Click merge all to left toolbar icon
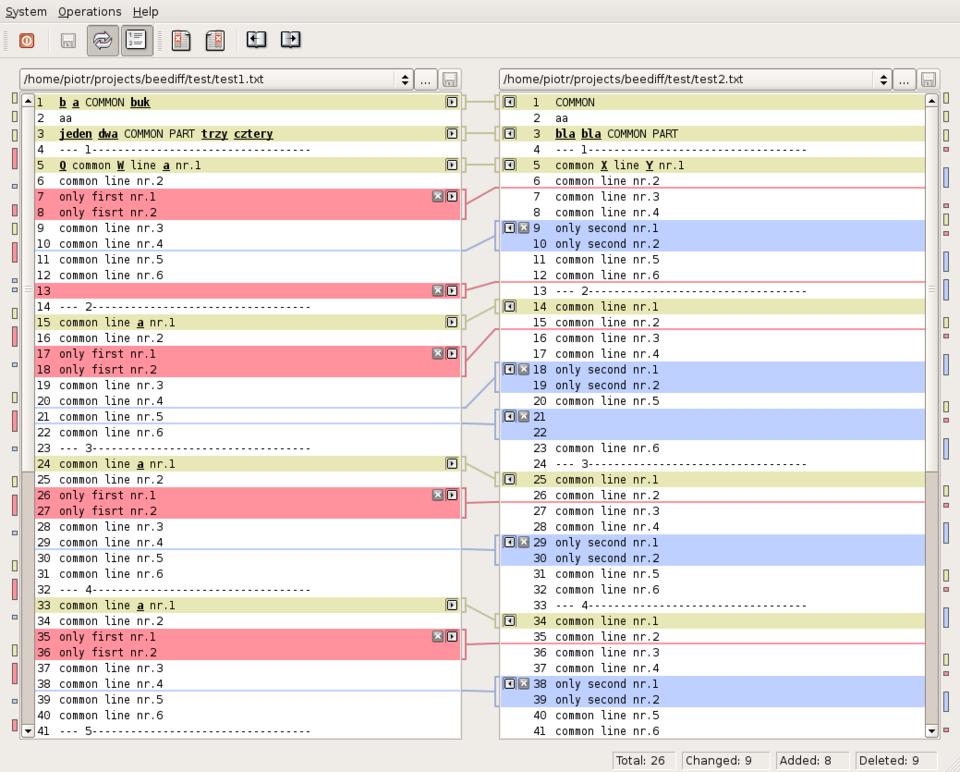The image size is (960, 772). coord(257,40)
